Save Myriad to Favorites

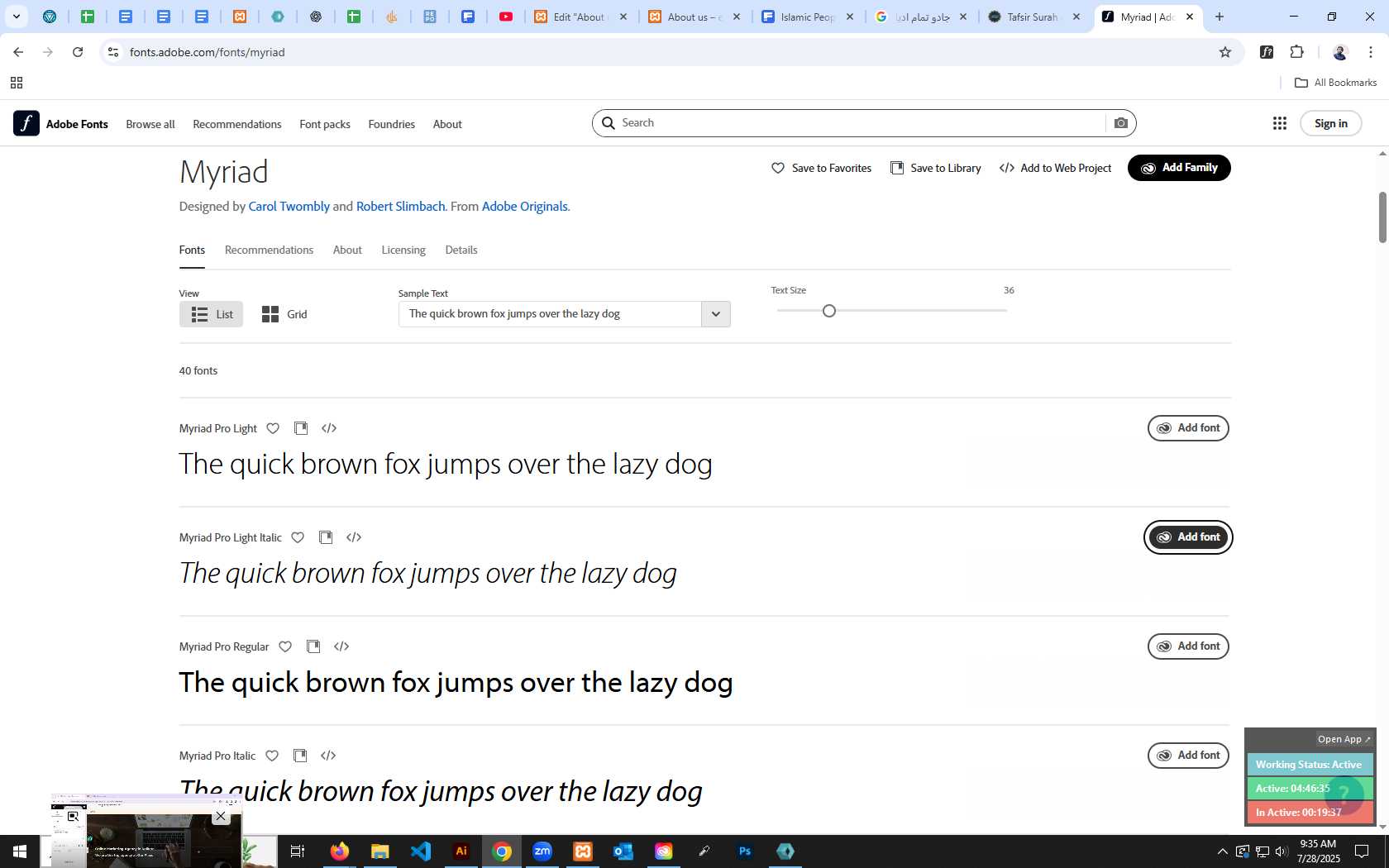821,168
